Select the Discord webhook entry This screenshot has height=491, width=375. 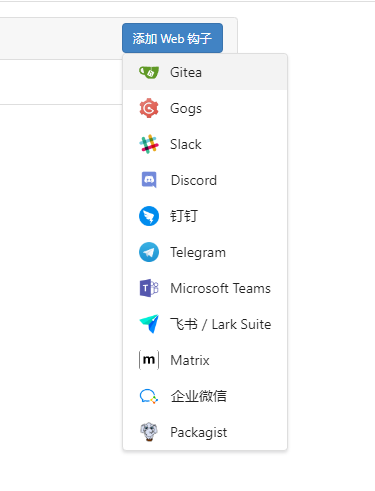click(x=205, y=180)
